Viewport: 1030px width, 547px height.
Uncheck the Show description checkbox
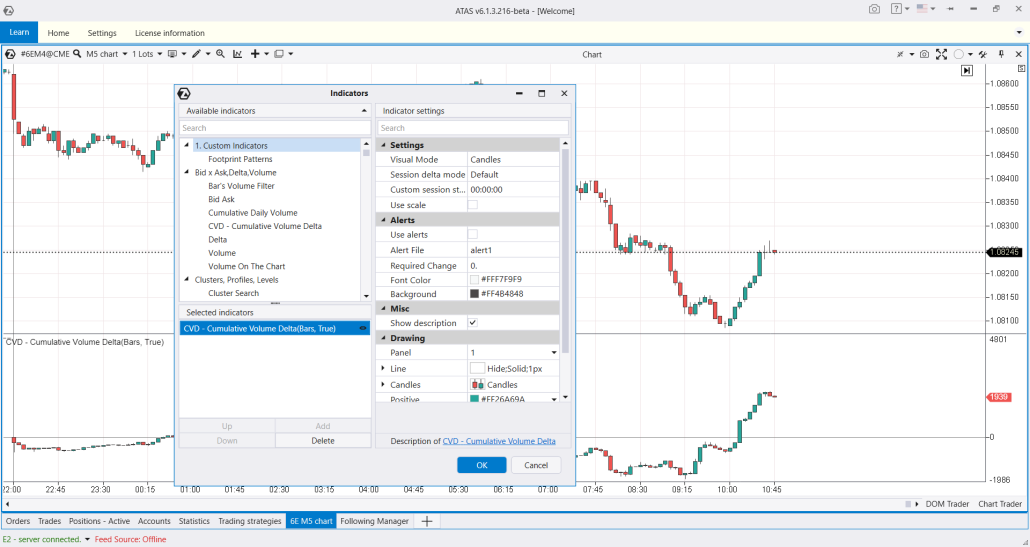473,323
